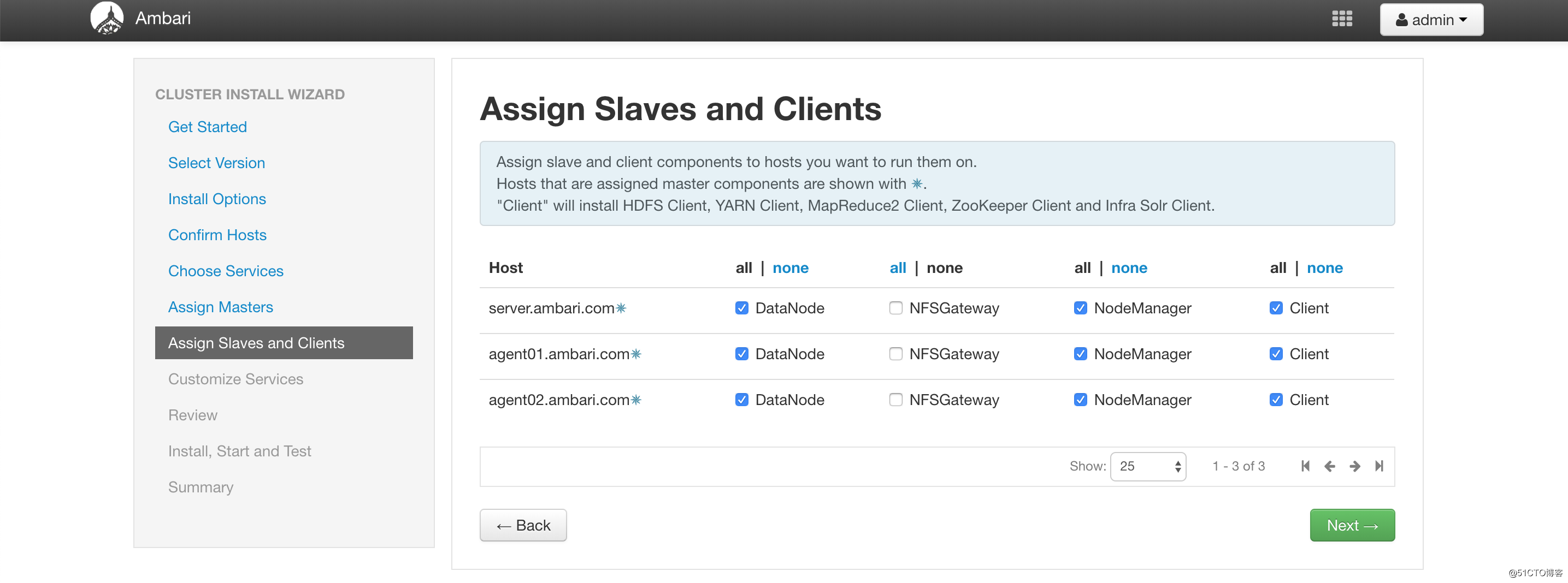Click the '1 - 3 of 3' pagination text
The height and width of the screenshot is (583, 1568).
point(1238,466)
